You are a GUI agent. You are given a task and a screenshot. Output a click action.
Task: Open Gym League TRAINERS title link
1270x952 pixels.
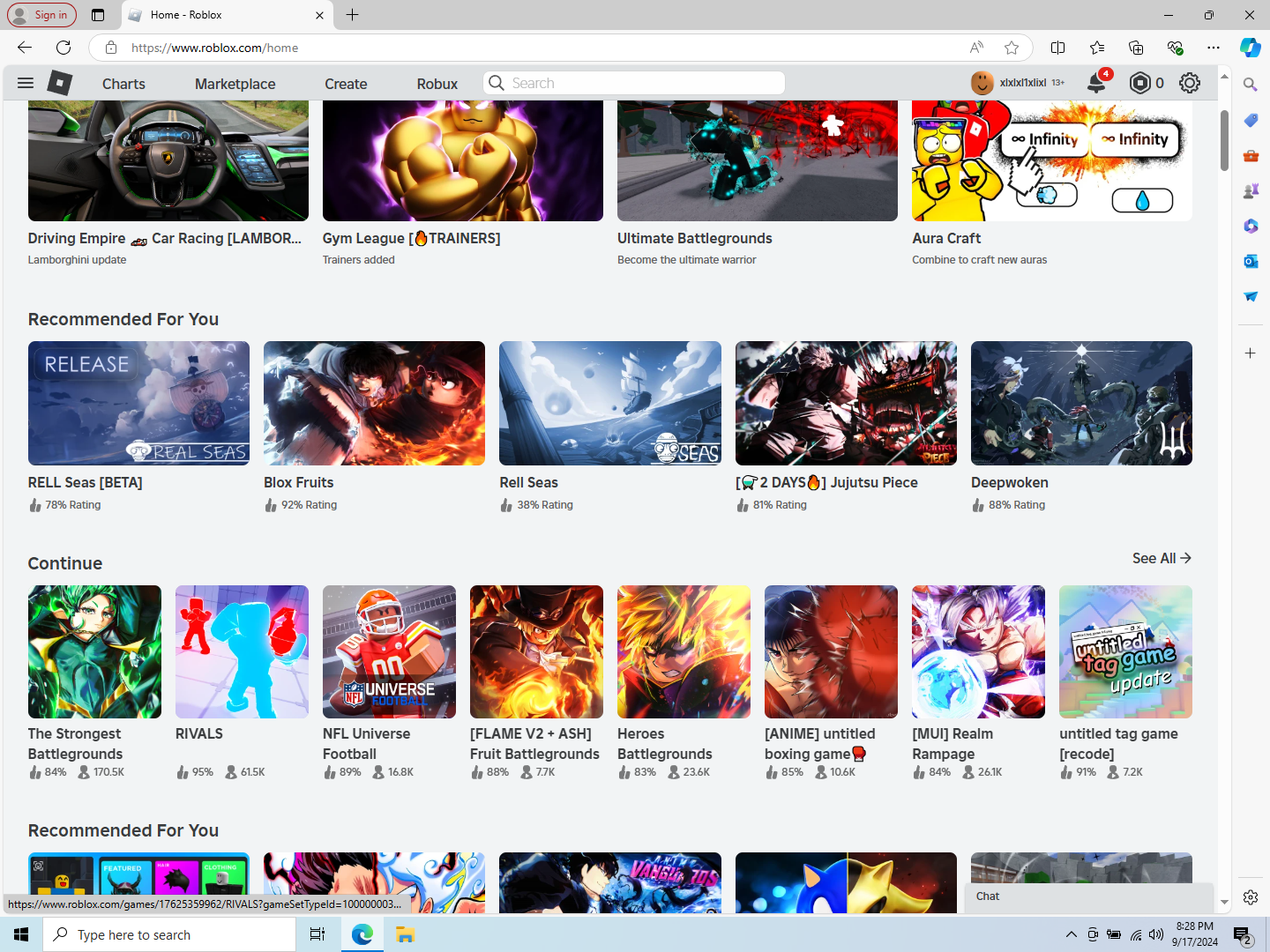click(x=411, y=238)
